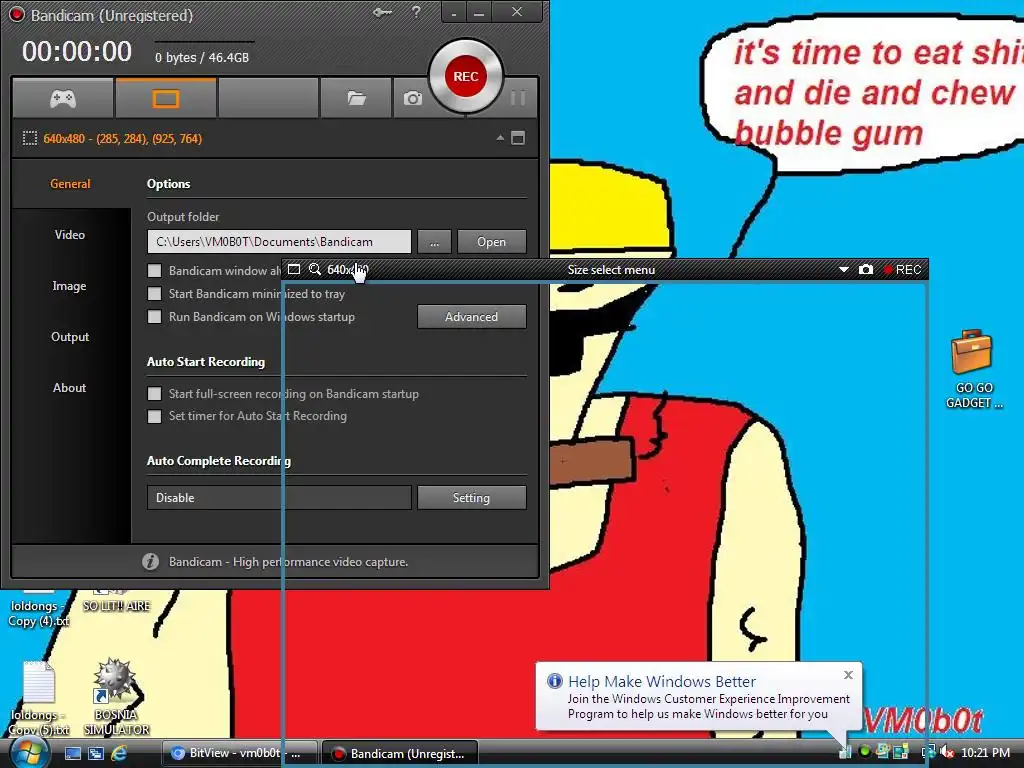Screen dimensions: 1024x768
Task: Take a screenshot with Bandicam camera icon
Action: [412, 99]
